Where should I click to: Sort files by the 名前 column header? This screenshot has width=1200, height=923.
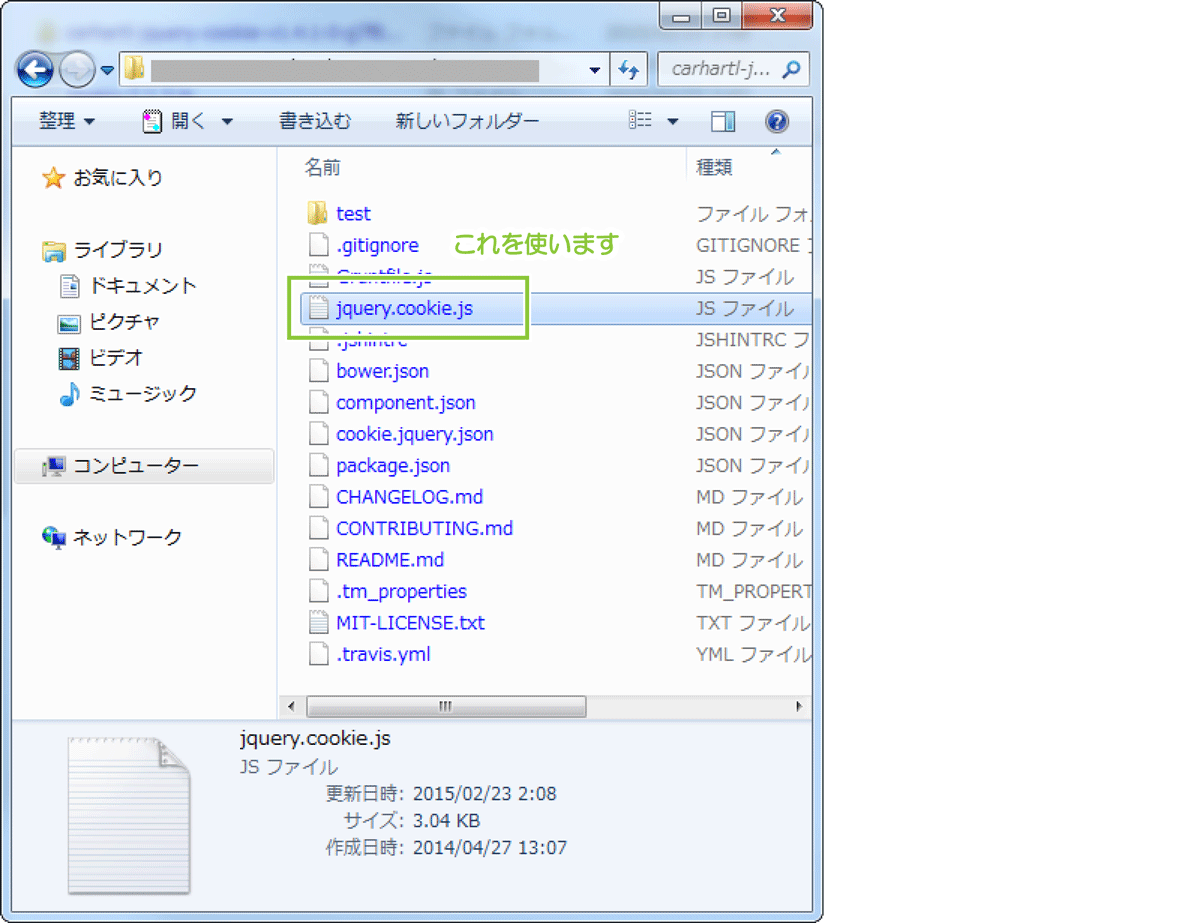click(x=321, y=167)
